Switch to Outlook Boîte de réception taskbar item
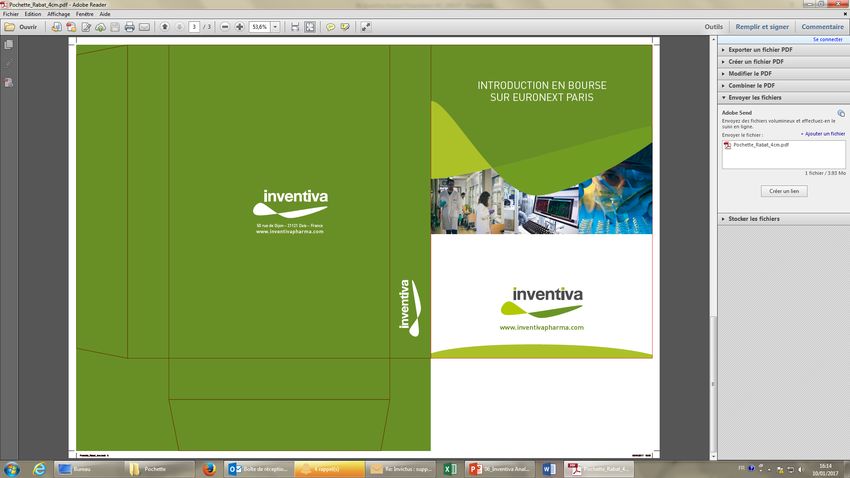Screen dimensions: 850x478 point(258,469)
